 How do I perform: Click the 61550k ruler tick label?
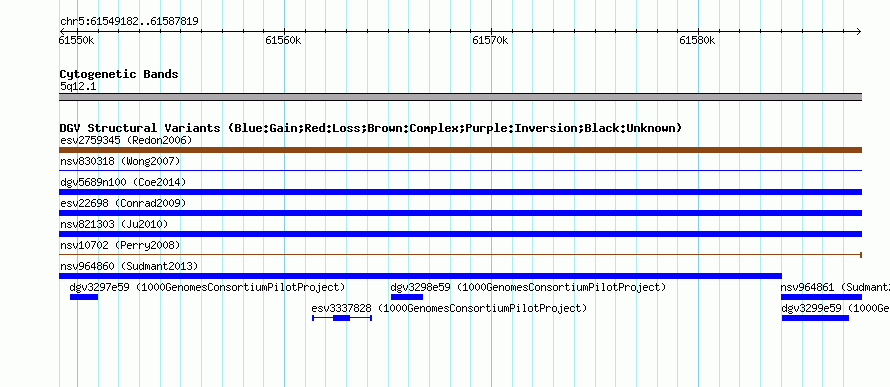77,40
